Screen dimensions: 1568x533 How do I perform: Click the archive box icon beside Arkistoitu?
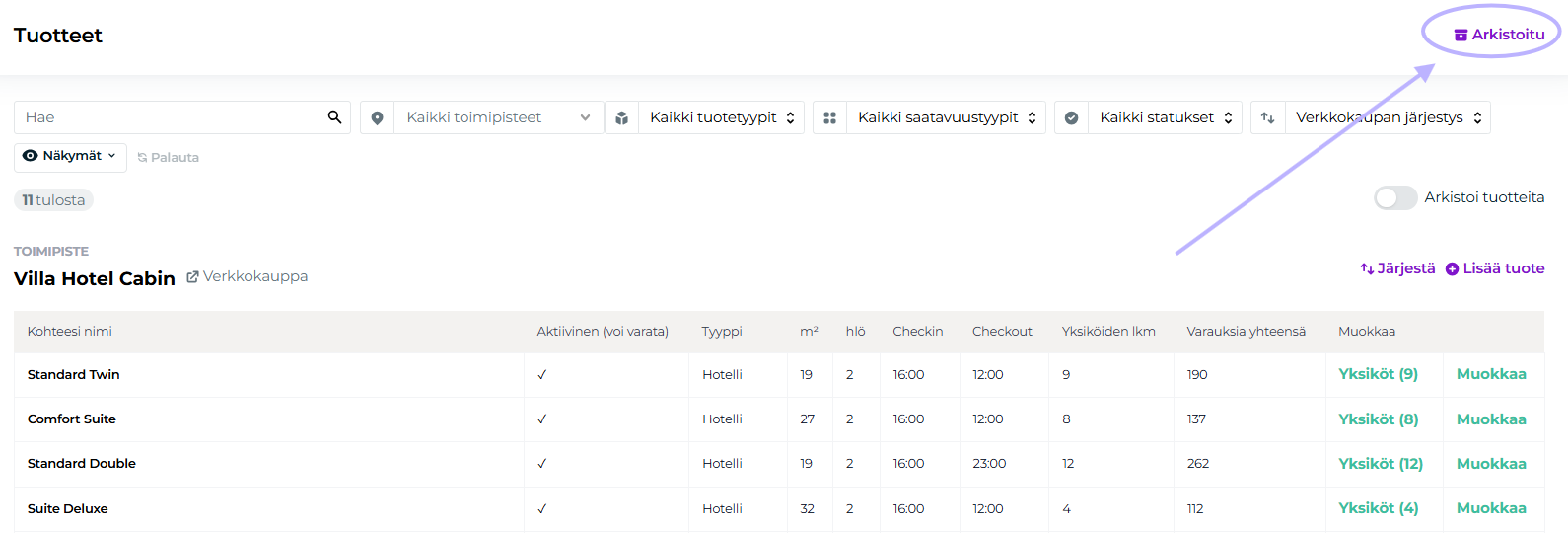(x=1461, y=35)
